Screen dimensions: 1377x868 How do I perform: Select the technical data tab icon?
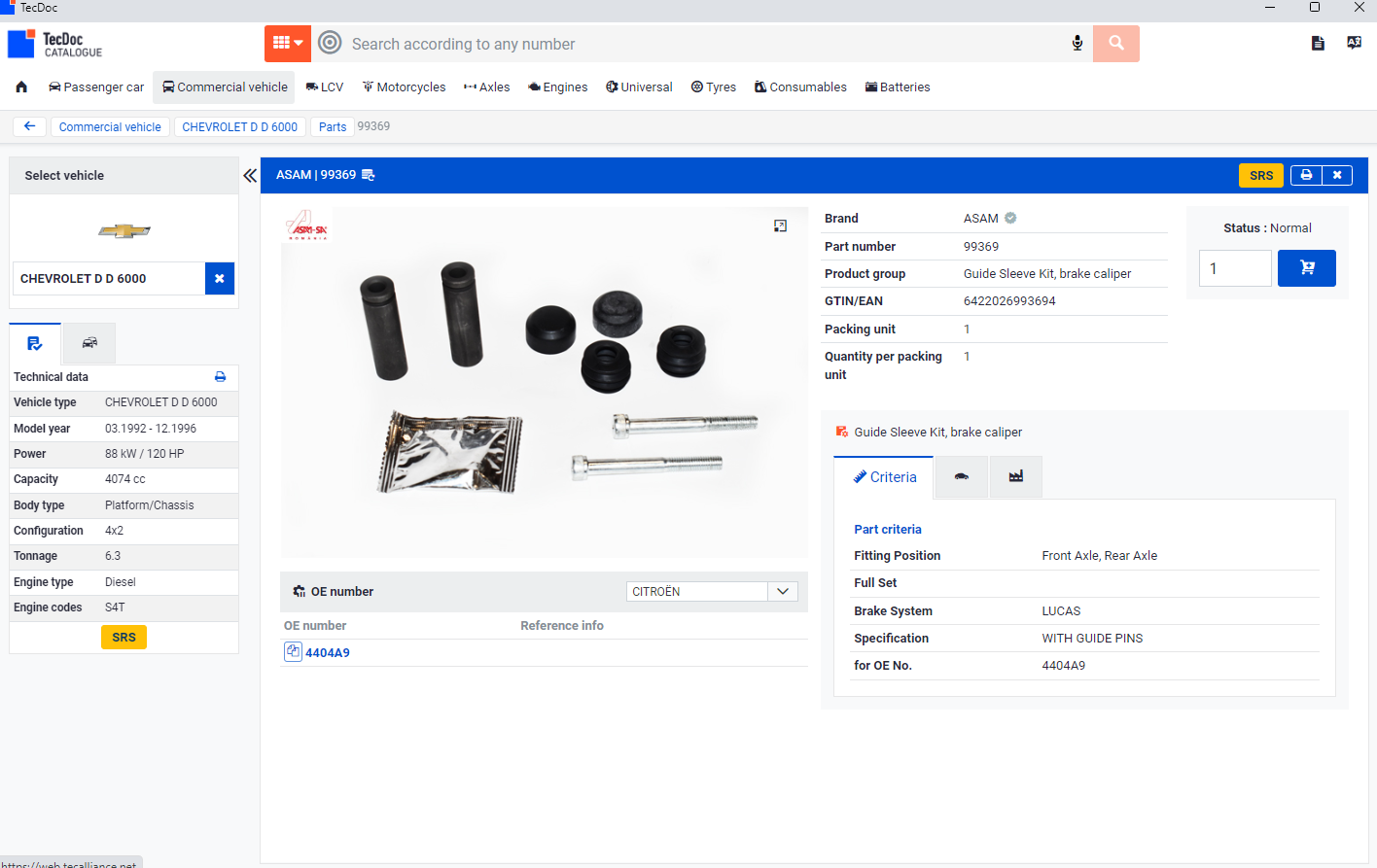[x=35, y=343]
